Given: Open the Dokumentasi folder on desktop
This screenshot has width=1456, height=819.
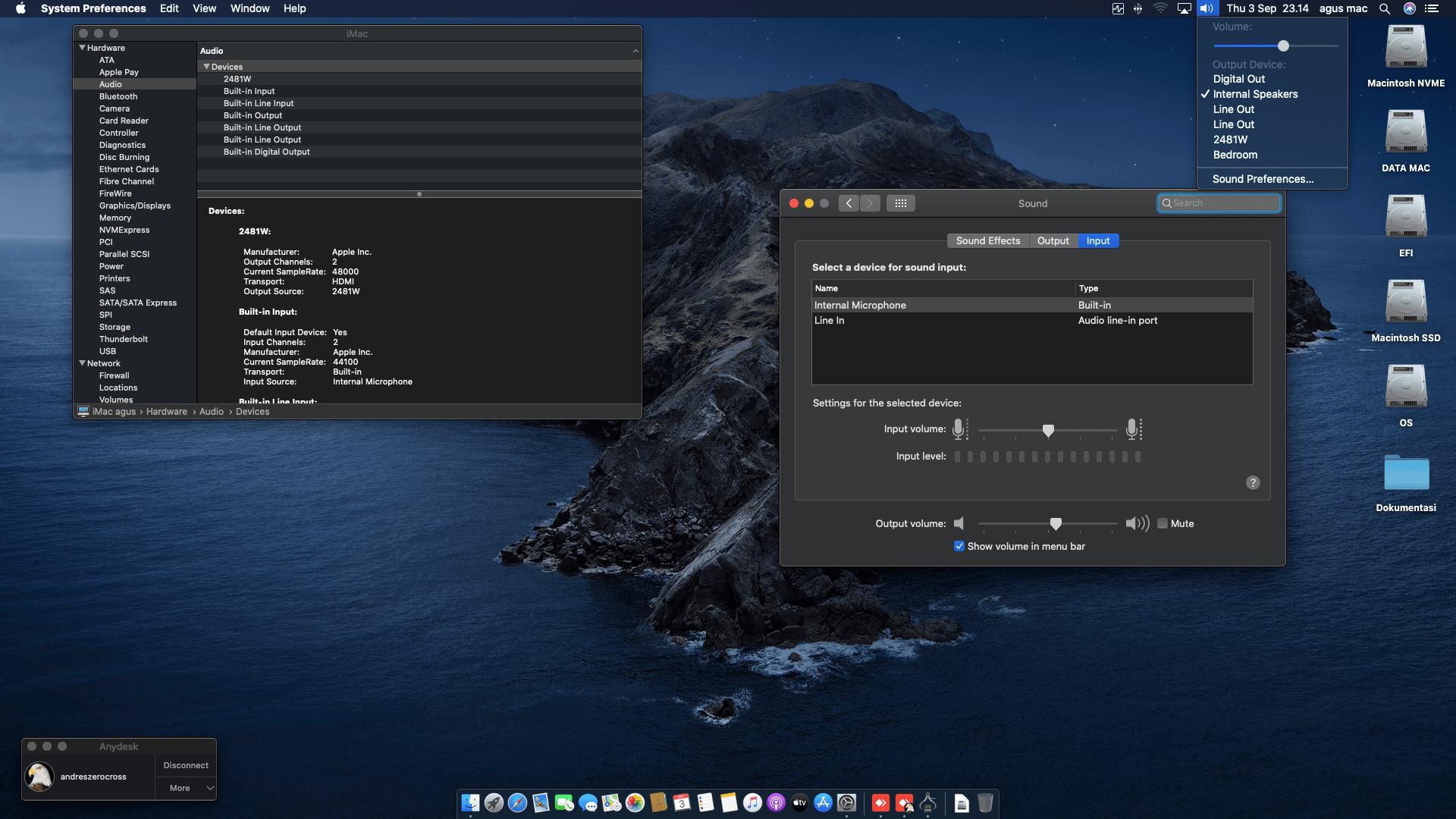Looking at the screenshot, I should click(x=1405, y=475).
